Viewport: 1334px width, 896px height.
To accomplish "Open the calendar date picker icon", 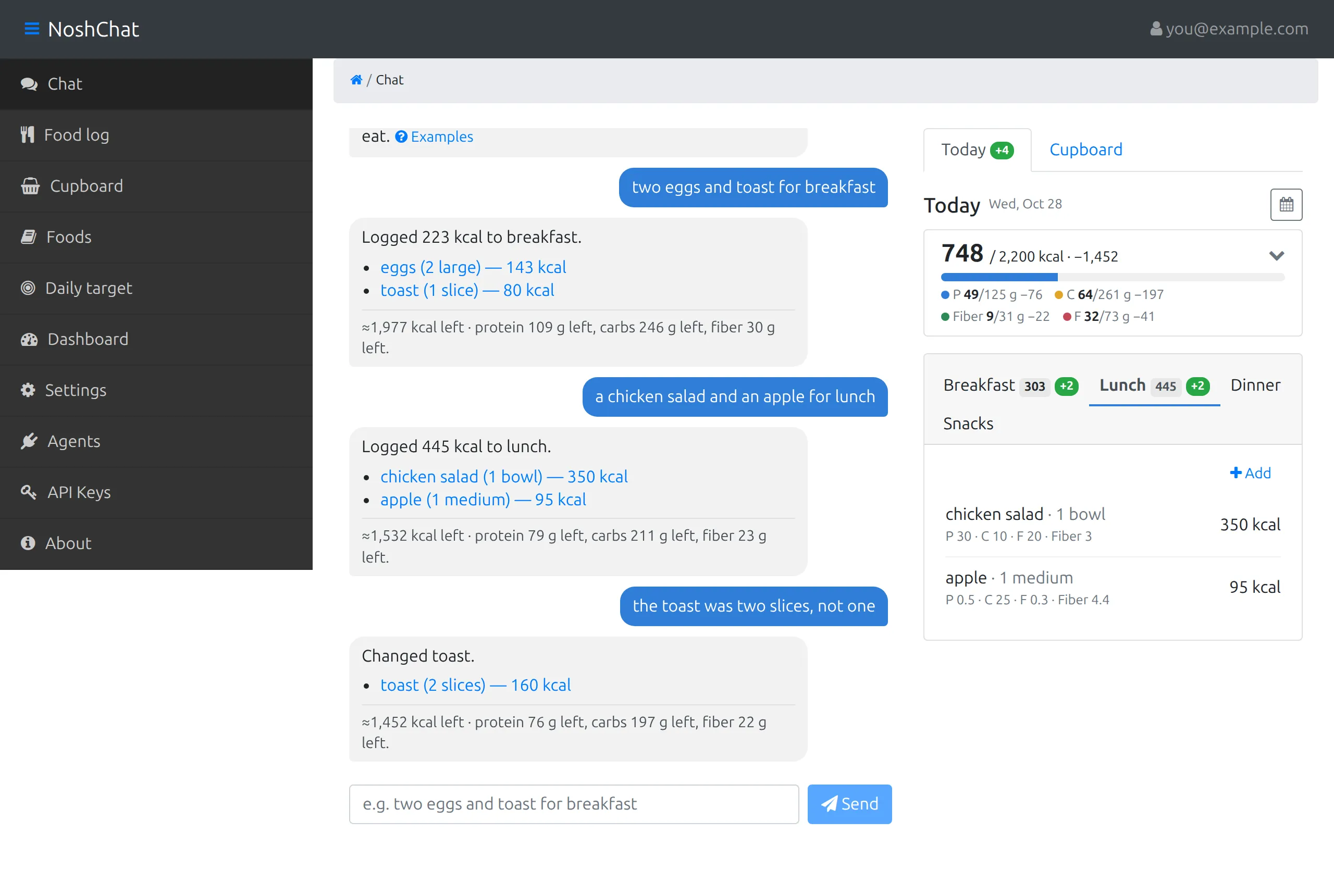I will (1286, 205).
